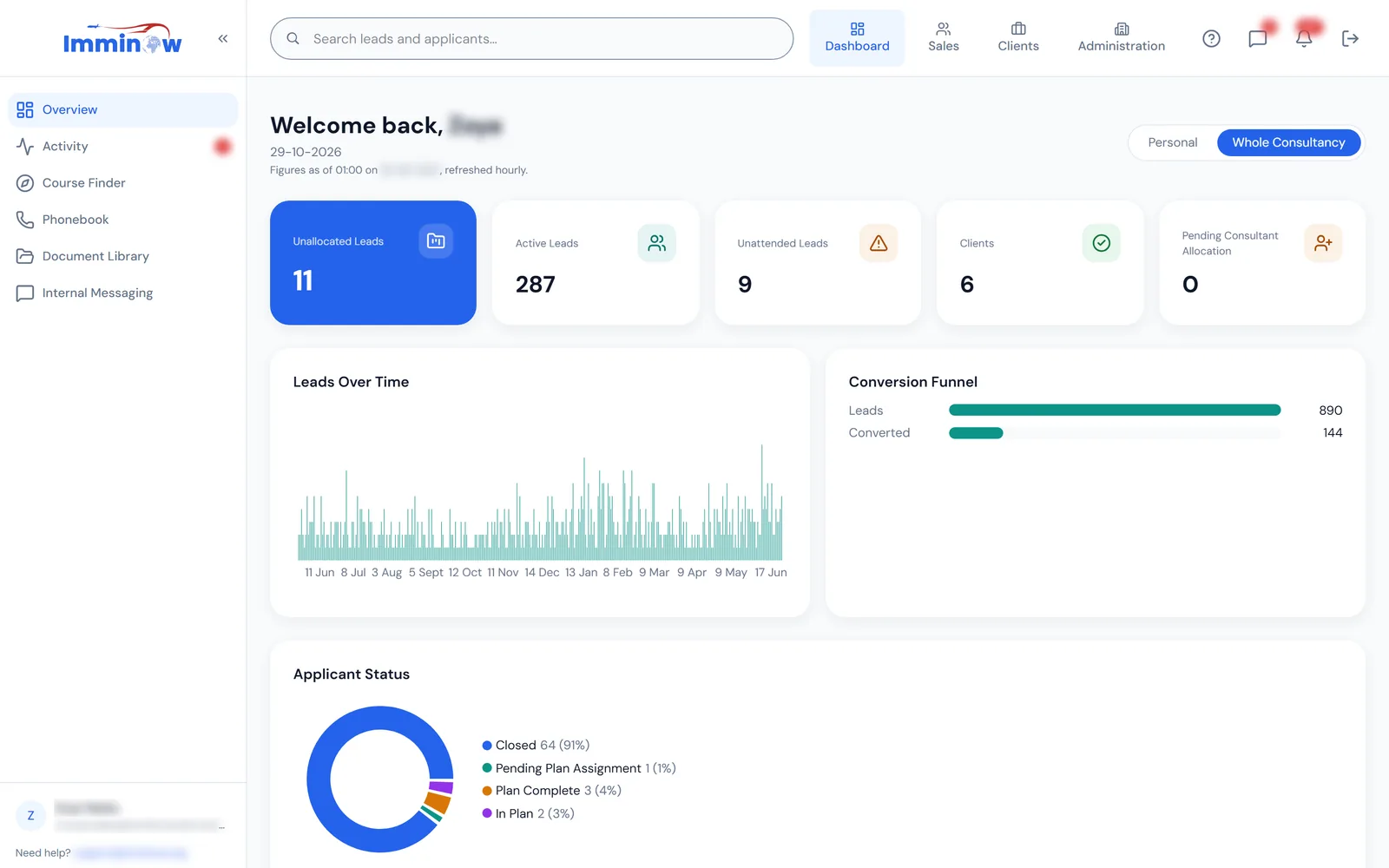Click the Document Library folder icon
Screen dimensions: 1389x868
[25, 256]
